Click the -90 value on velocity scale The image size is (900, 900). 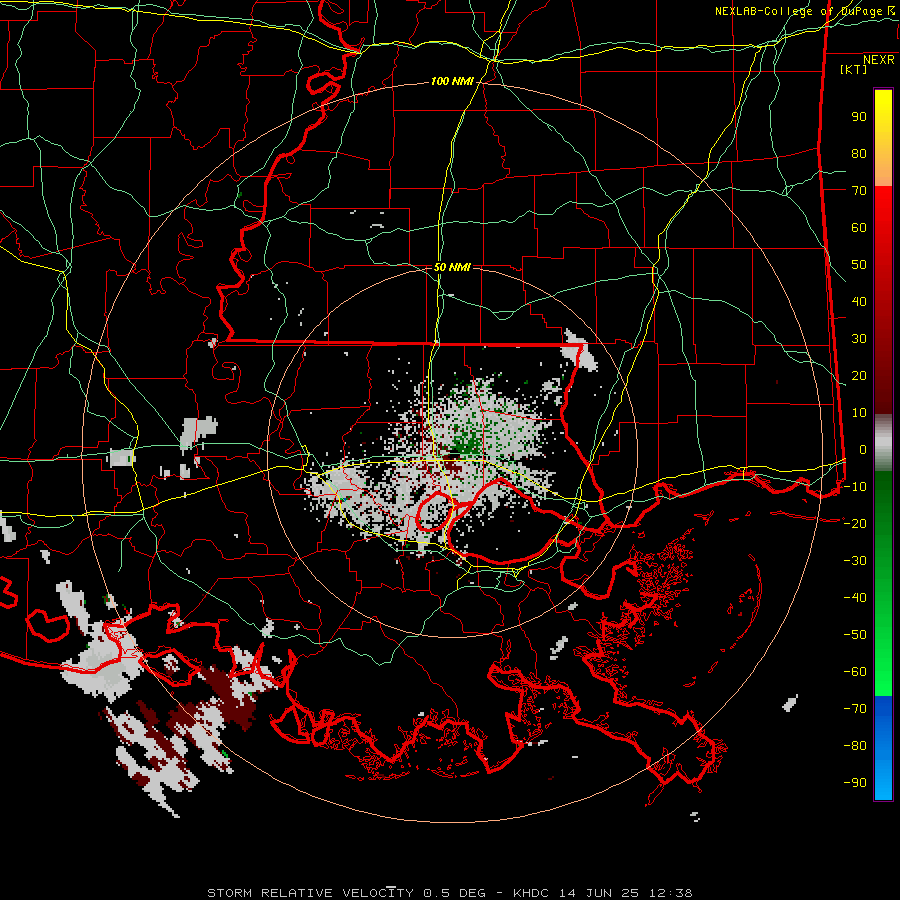pos(855,783)
